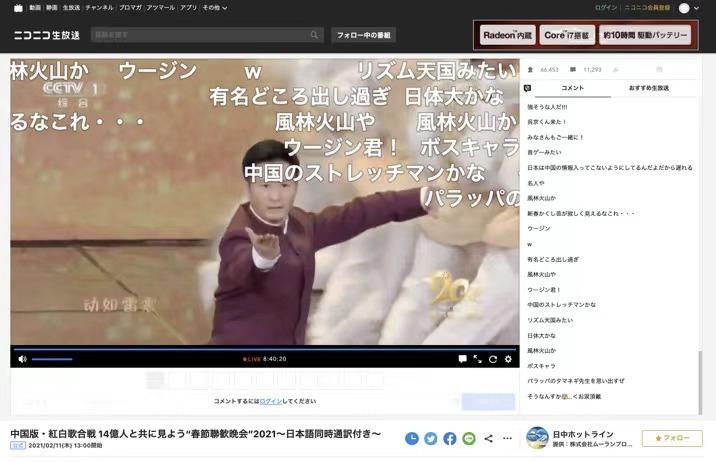
Task: Expand the その他 dropdown menu
Action: pos(215,8)
